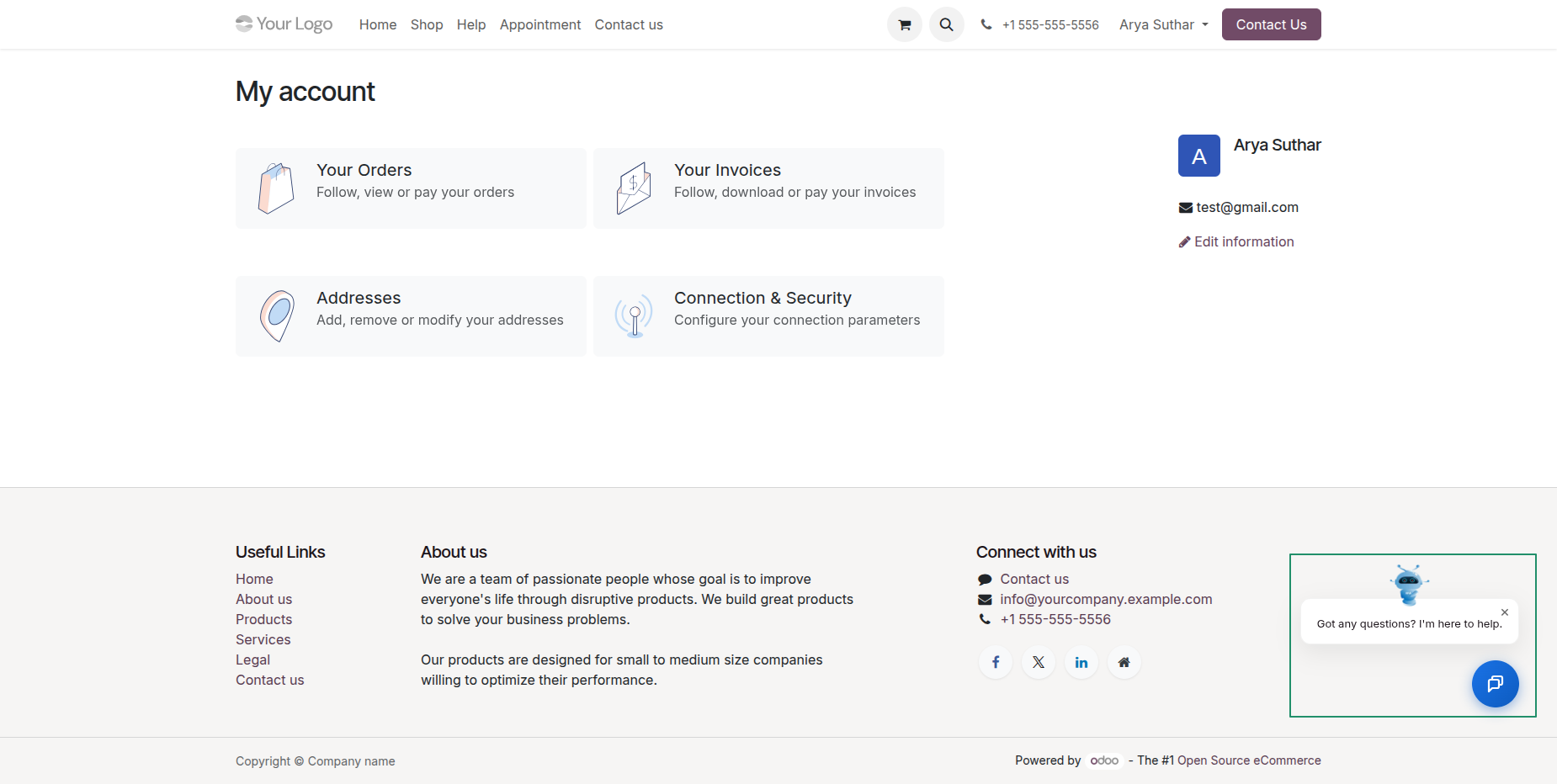Click the footer phone number under Connect with us
Image resolution: width=1557 pixels, height=784 pixels.
click(1055, 619)
